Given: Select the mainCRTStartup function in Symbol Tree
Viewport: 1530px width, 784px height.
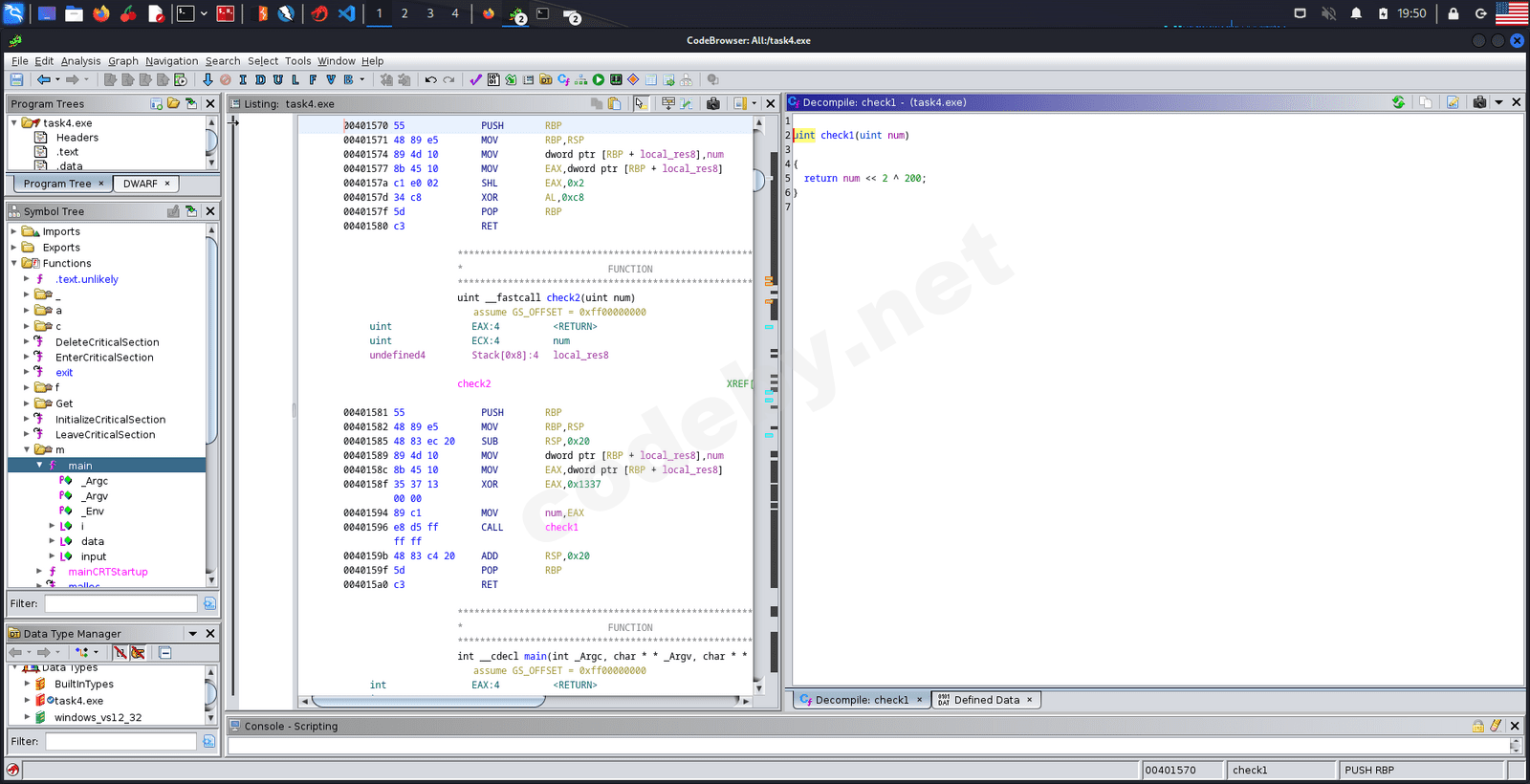Looking at the screenshot, I should (107, 572).
